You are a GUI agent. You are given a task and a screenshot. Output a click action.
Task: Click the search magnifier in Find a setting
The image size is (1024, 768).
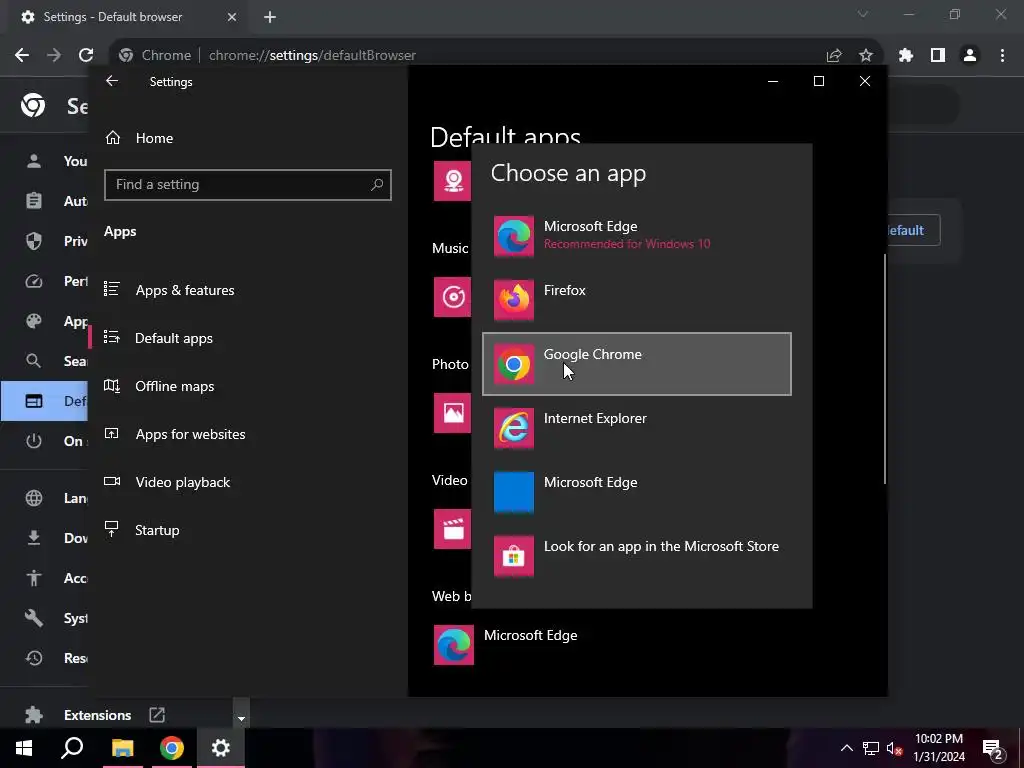(x=377, y=185)
